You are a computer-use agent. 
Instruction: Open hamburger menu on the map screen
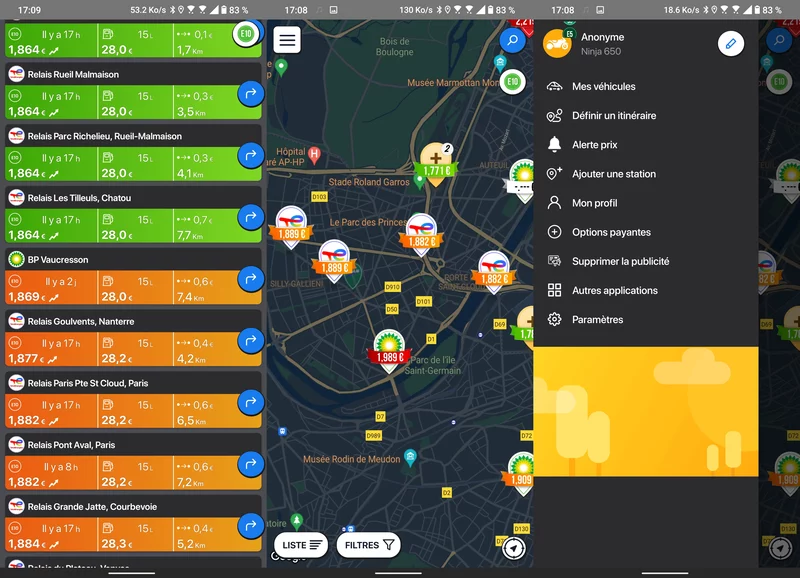click(x=287, y=40)
